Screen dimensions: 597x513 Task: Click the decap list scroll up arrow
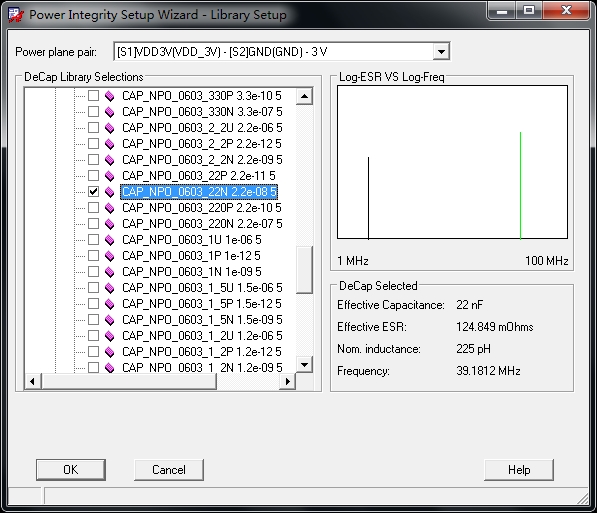pyautogui.click(x=304, y=96)
